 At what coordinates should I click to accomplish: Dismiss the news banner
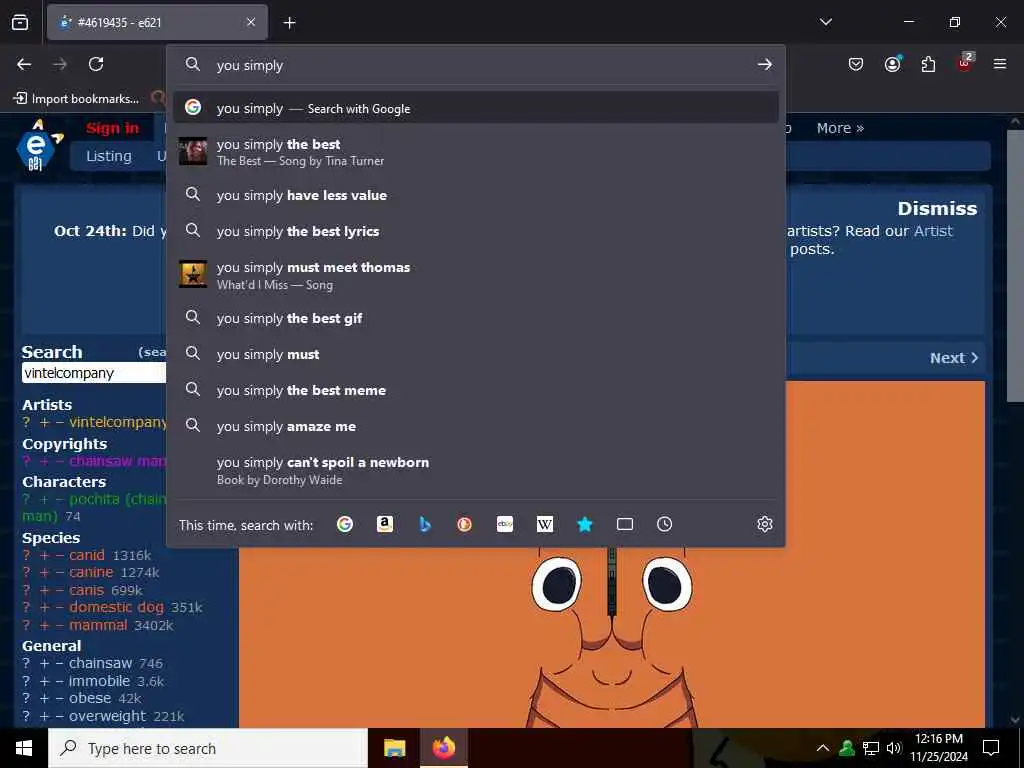(936, 208)
